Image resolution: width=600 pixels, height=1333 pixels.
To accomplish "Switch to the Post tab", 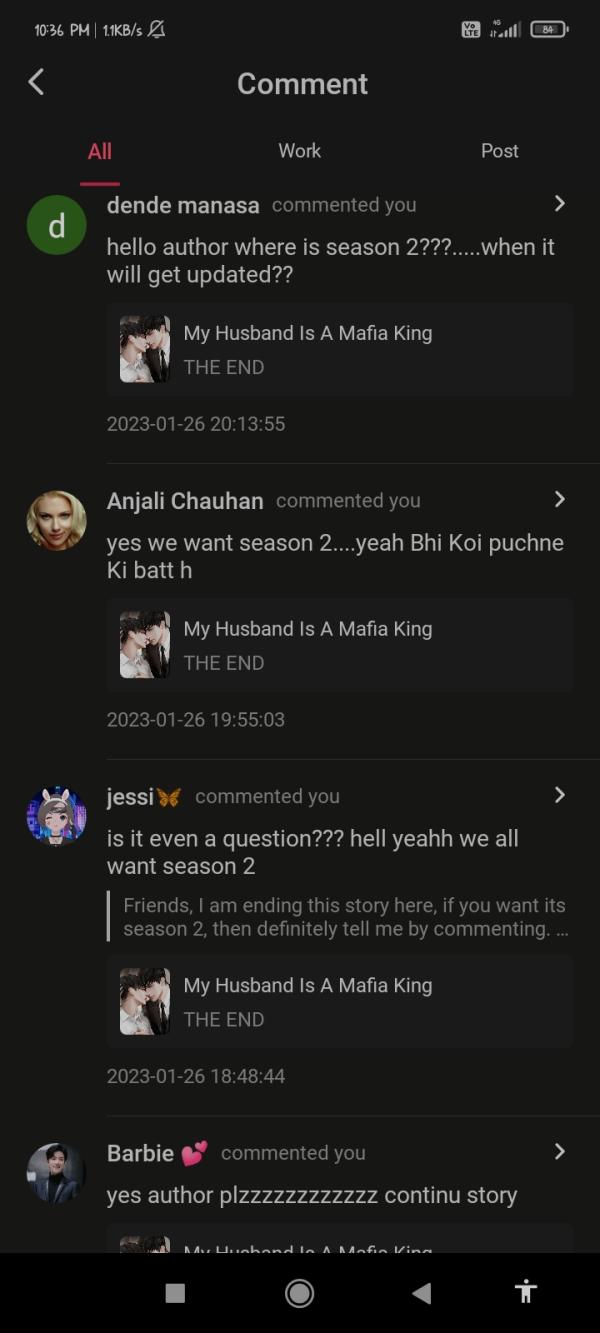I will click(499, 151).
